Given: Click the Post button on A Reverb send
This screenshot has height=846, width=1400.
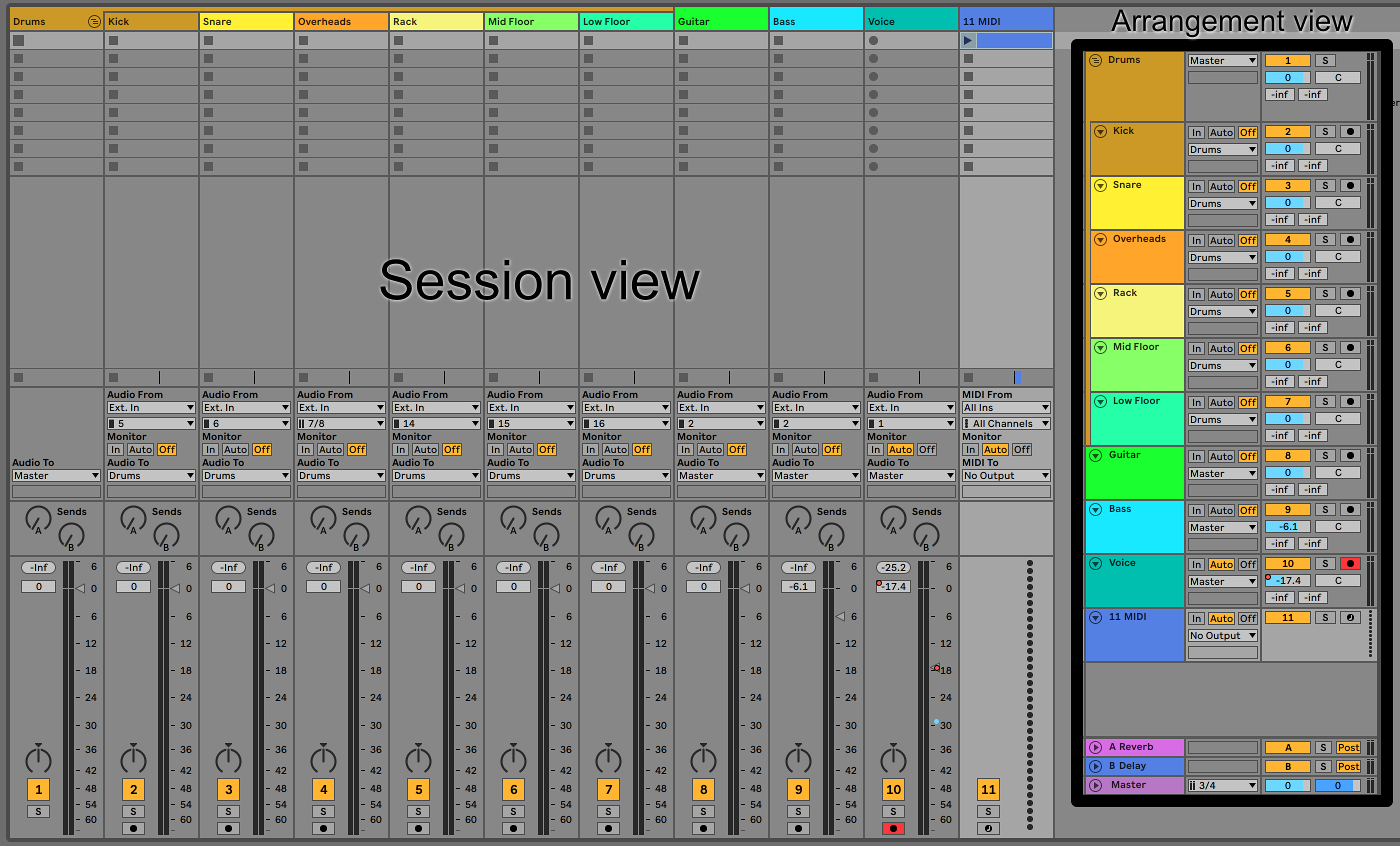Looking at the screenshot, I should (1350, 748).
